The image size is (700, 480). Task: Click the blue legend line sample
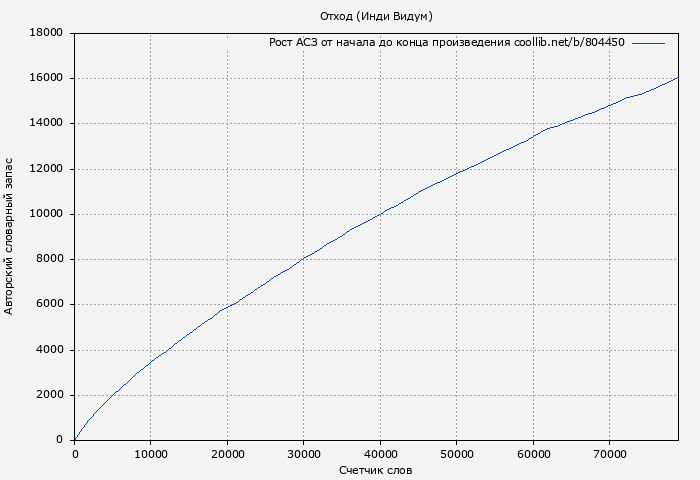tap(648, 43)
